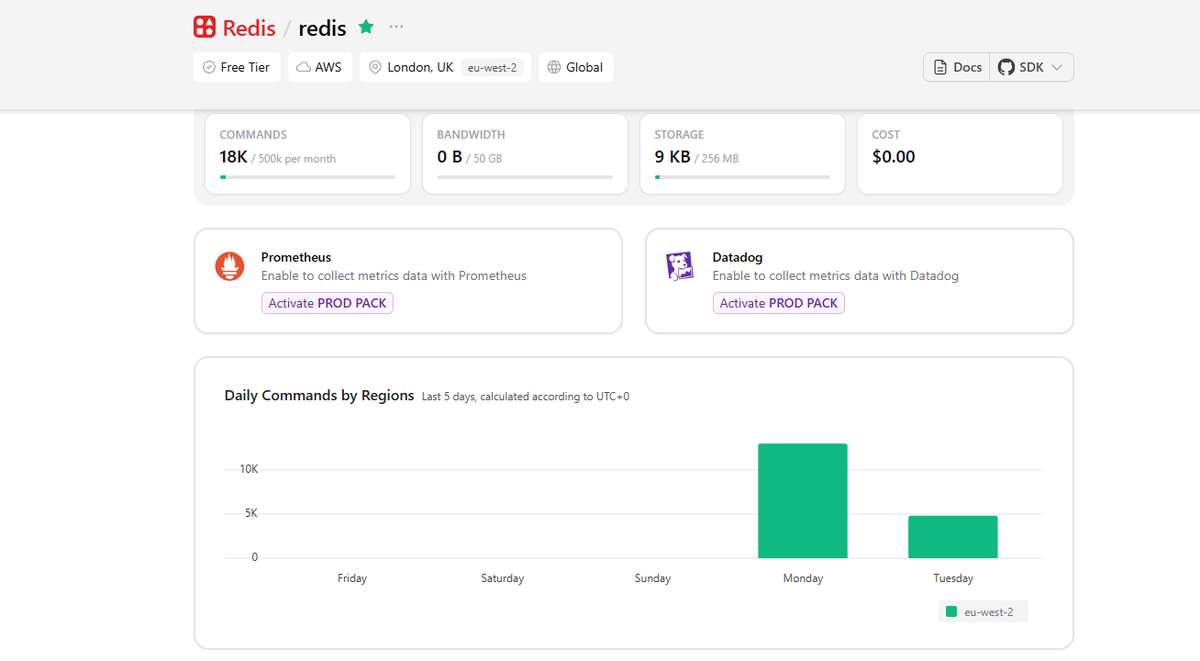
Task: Click the red Redis logo icon
Action: (204, 27)
